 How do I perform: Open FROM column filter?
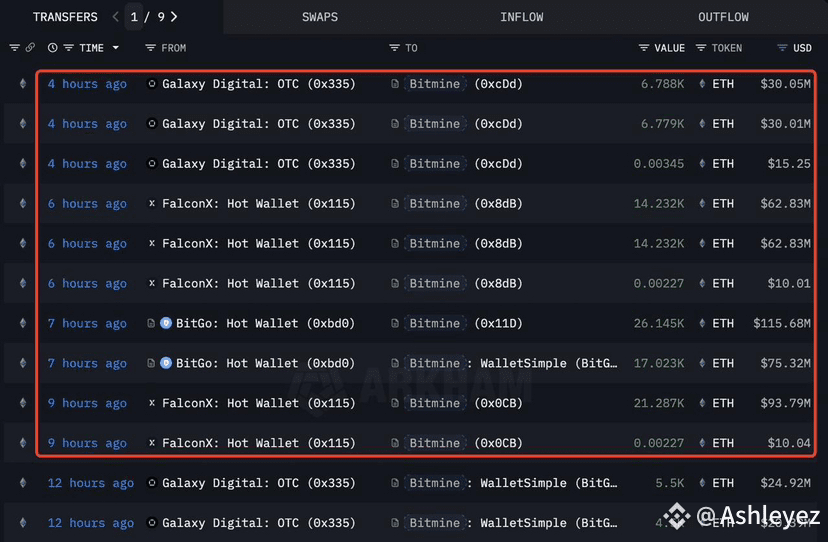click(150, 48)
